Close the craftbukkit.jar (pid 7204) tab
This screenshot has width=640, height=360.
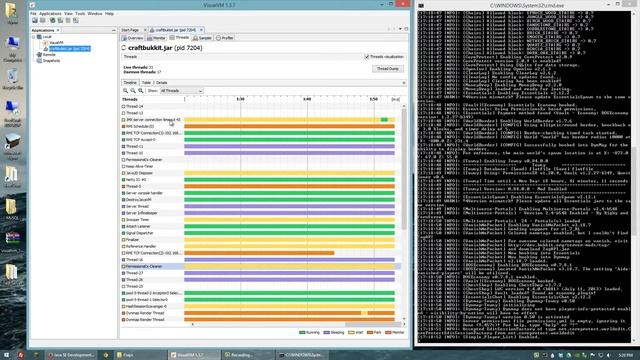201,30
